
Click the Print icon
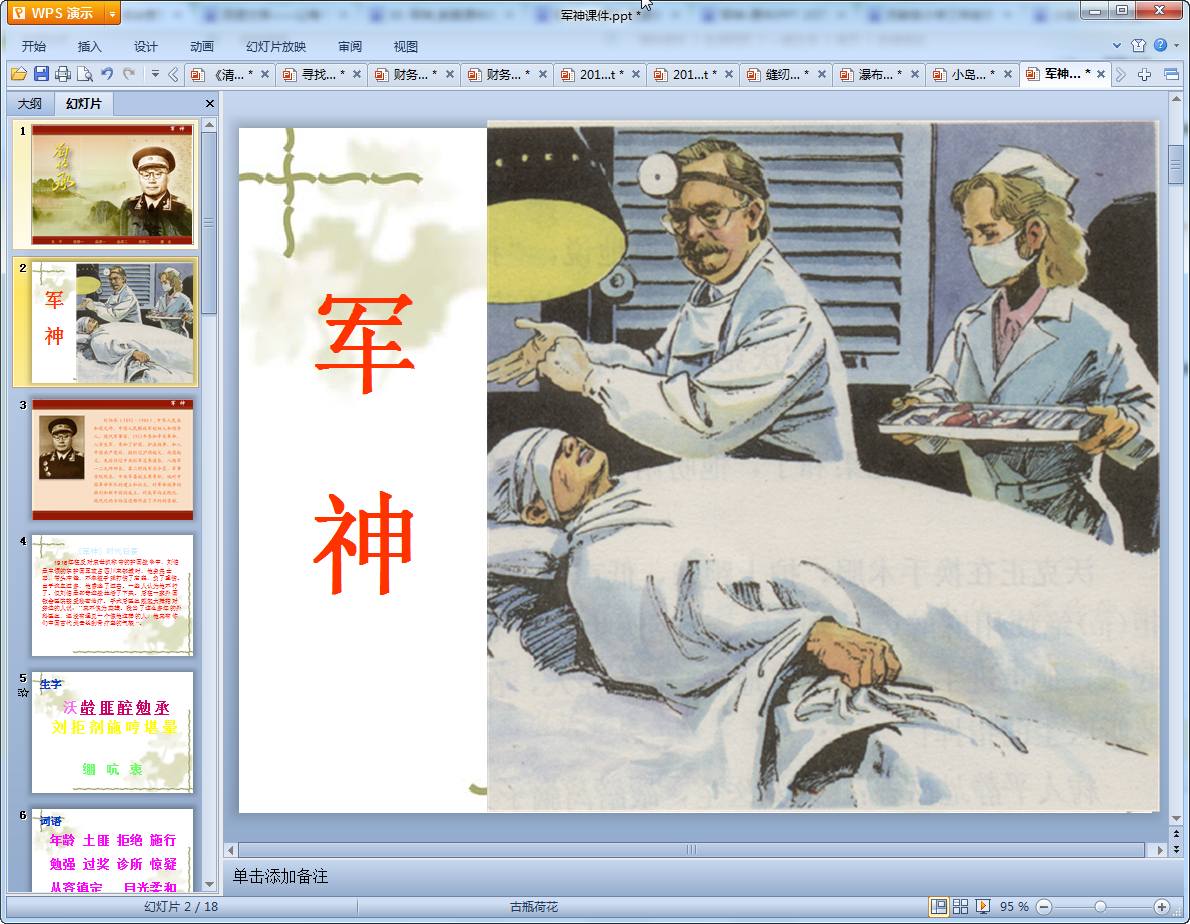click(x=63, y=74)
